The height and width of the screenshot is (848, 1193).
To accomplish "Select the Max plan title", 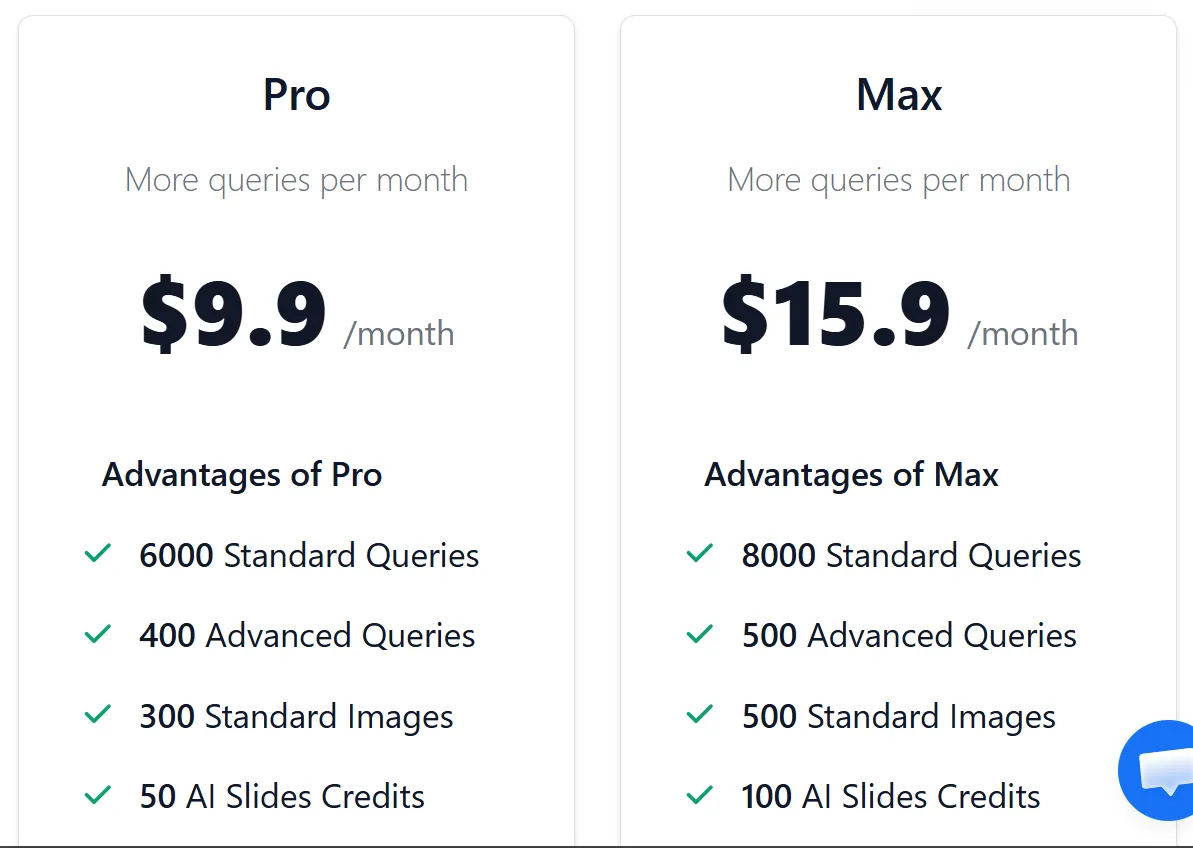I will (x=899, y=95).
